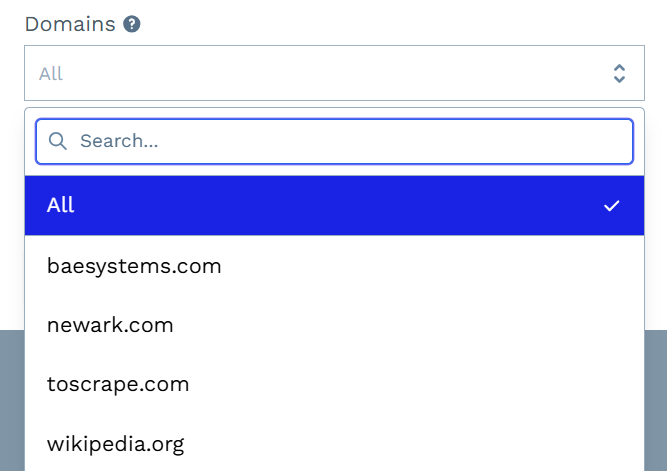The width and height of the screenshot is (667, 471).
Task: Click the 'Search...' placeholder text
Action: pos(119,141)
